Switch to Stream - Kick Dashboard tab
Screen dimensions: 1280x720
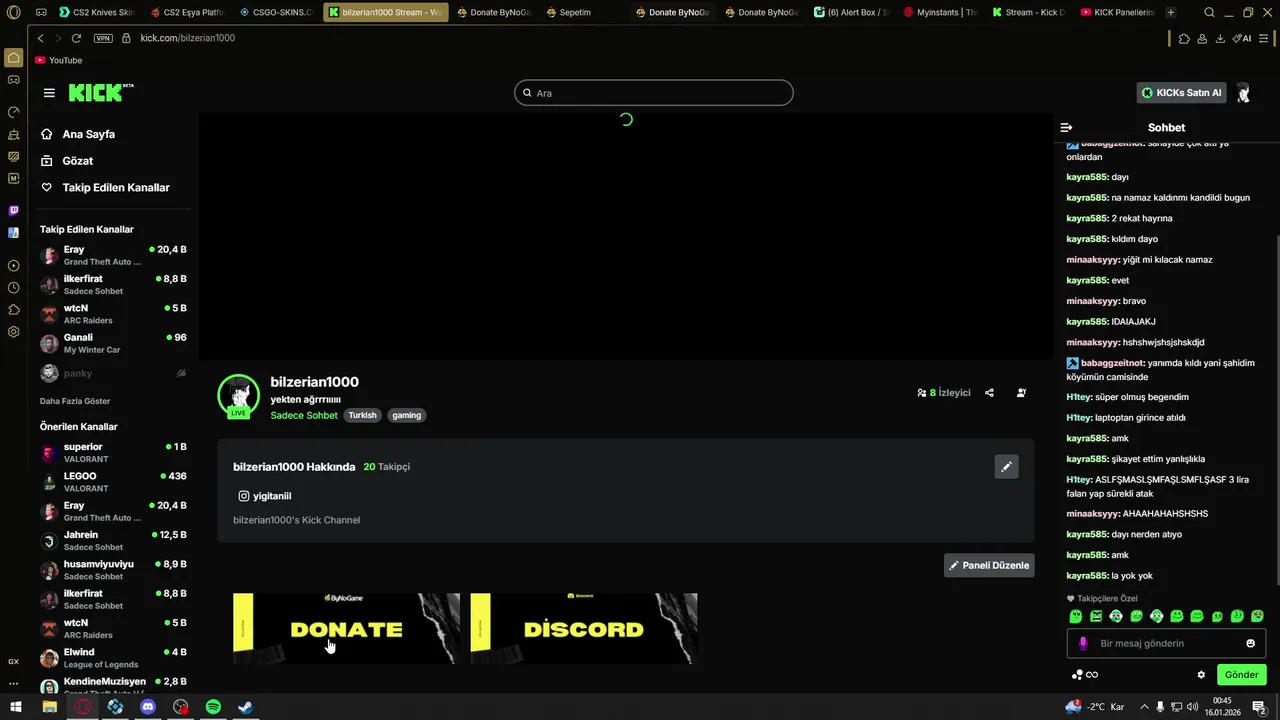coord(1029,13)
